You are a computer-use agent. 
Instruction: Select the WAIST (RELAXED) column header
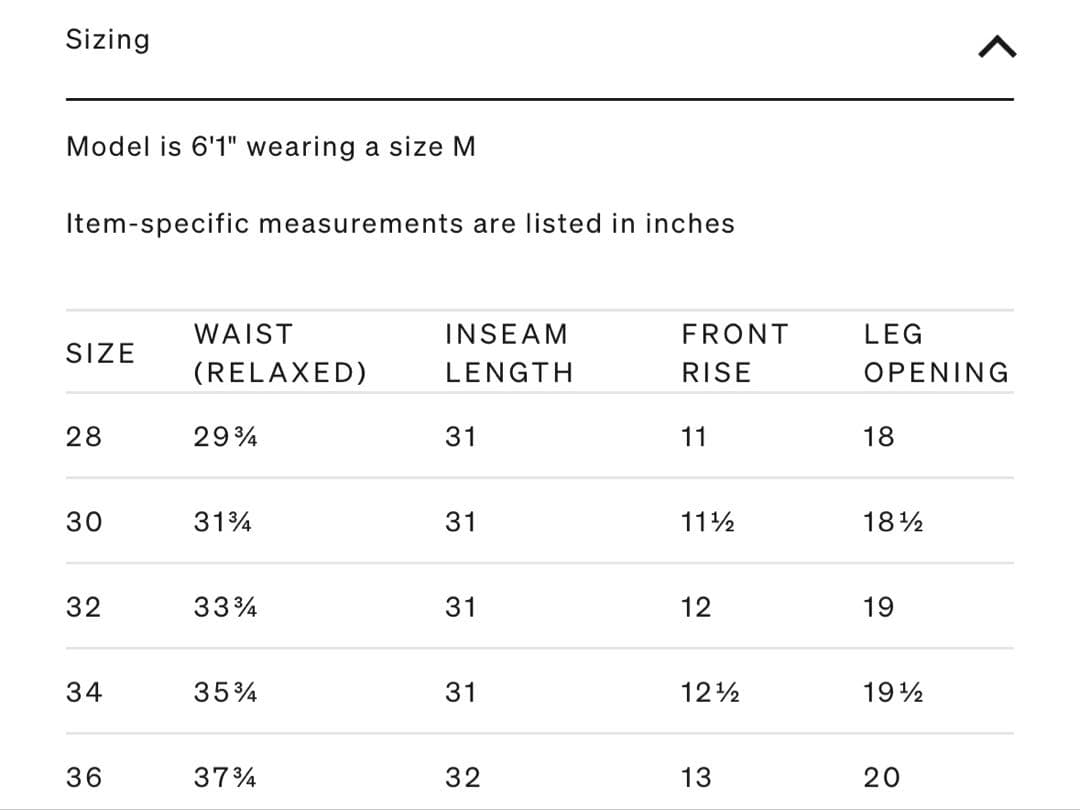pos(280,353)
